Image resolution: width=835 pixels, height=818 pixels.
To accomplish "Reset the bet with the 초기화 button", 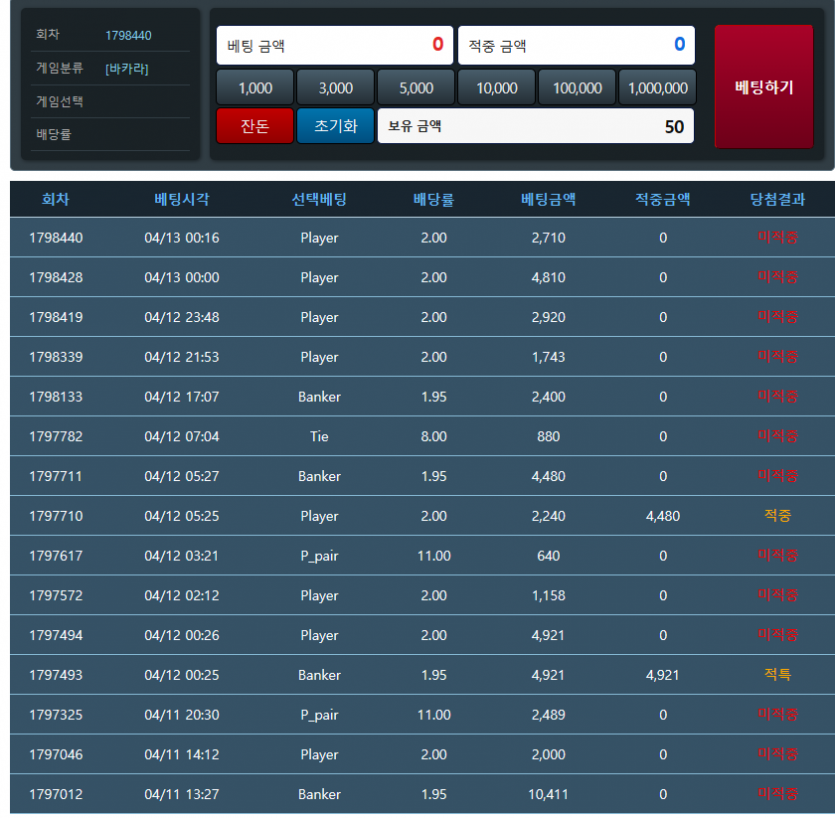I will (335, 126).
